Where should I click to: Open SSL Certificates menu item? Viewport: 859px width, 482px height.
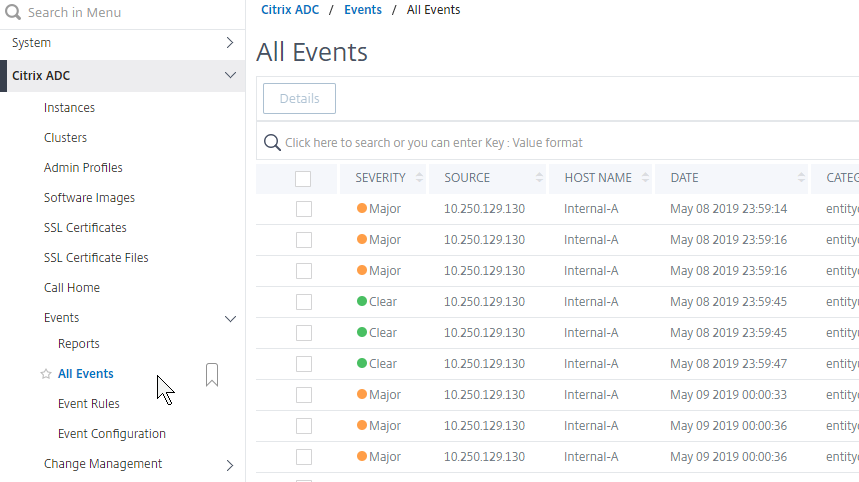(85, 228)
